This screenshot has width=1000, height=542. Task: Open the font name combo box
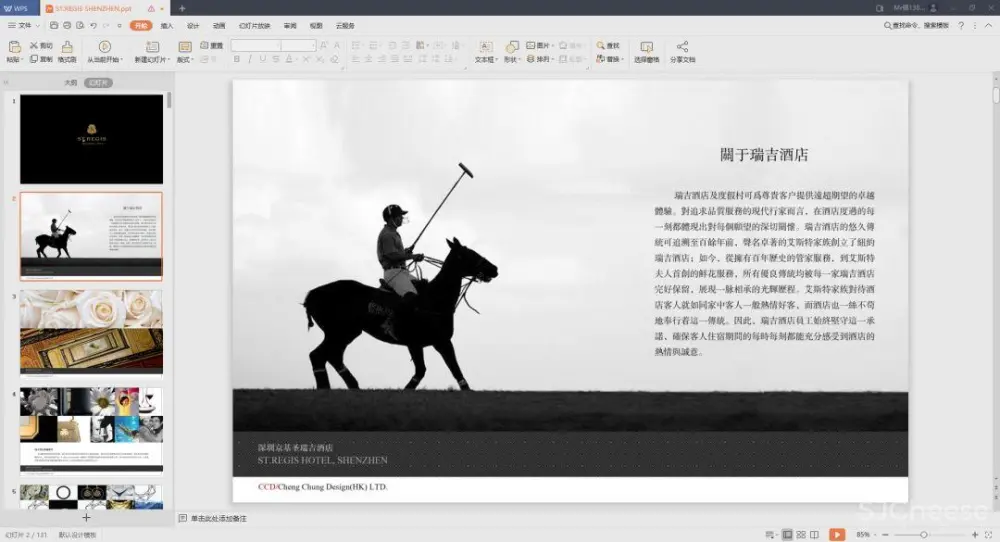(x=256, y=45)
